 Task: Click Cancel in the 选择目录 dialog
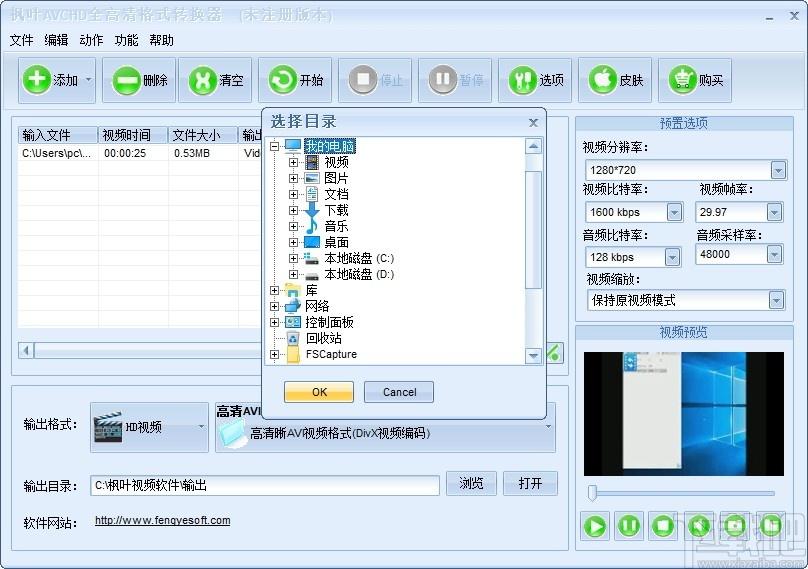point(399,392)
